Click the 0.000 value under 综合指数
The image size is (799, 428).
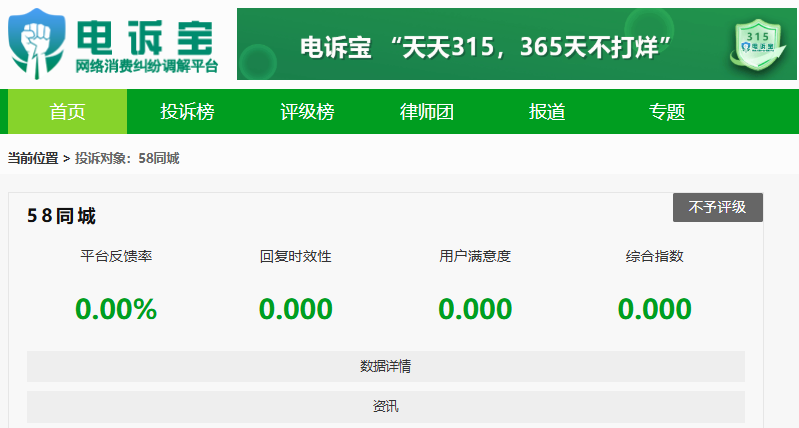pos(654,309)
